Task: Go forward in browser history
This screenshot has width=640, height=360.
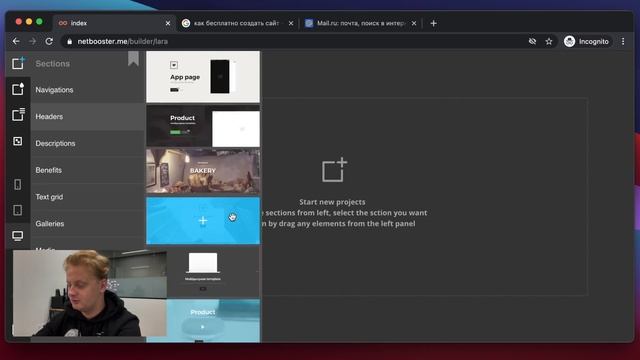Action: point(32,41)
